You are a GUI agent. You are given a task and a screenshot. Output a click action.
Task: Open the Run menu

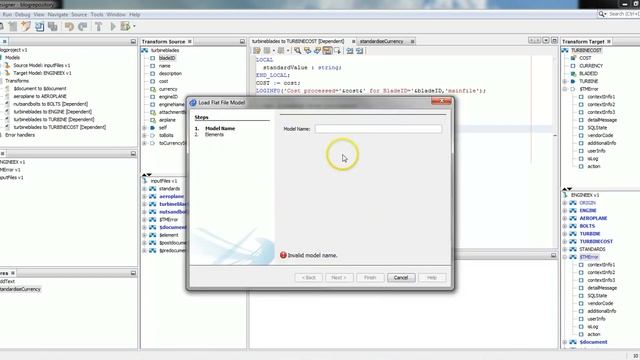point(7,15)
